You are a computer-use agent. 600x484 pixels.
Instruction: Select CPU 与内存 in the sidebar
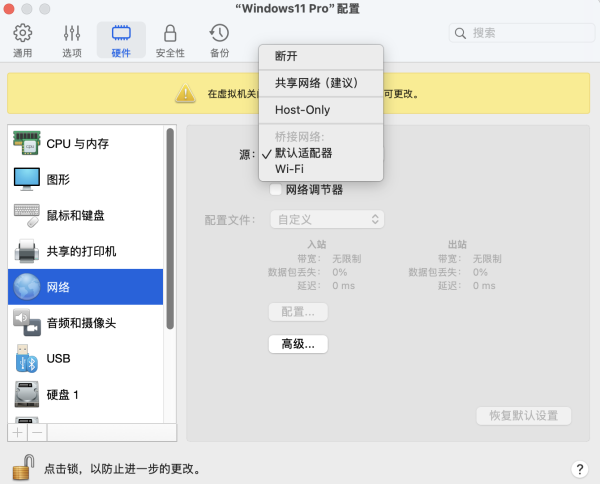(x=78, y=143)
